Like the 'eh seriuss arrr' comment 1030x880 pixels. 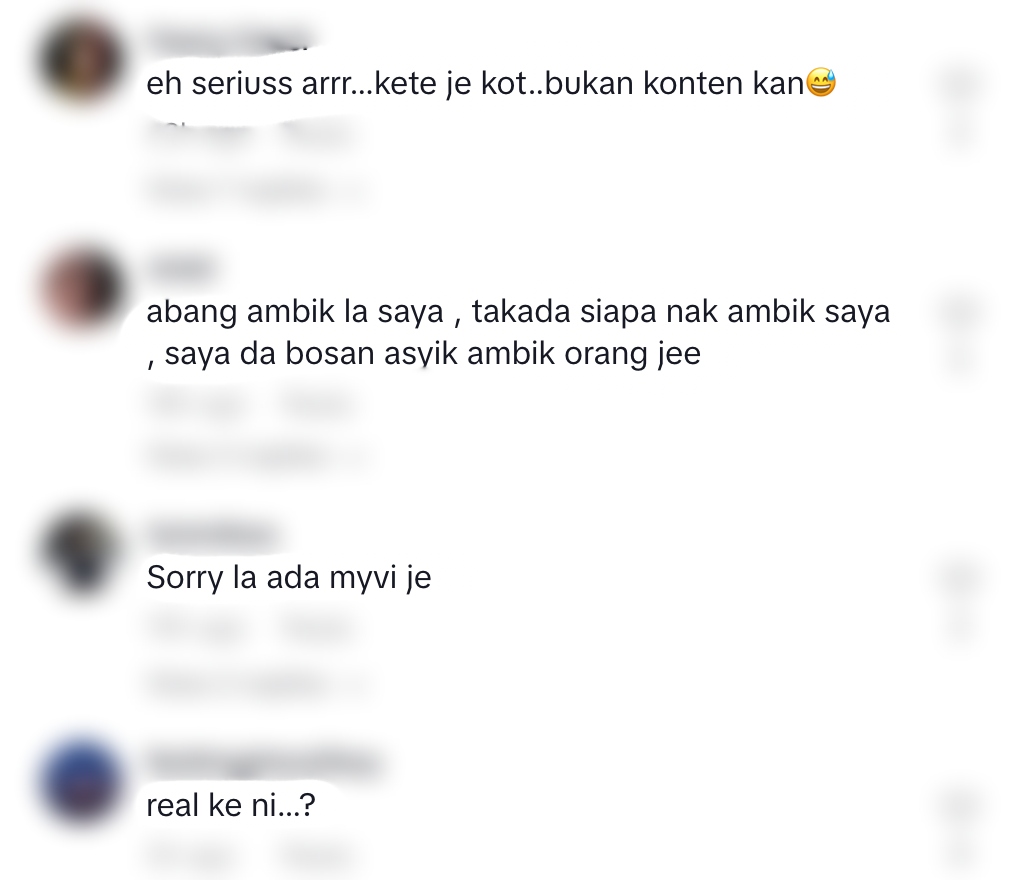click(960, 84)
